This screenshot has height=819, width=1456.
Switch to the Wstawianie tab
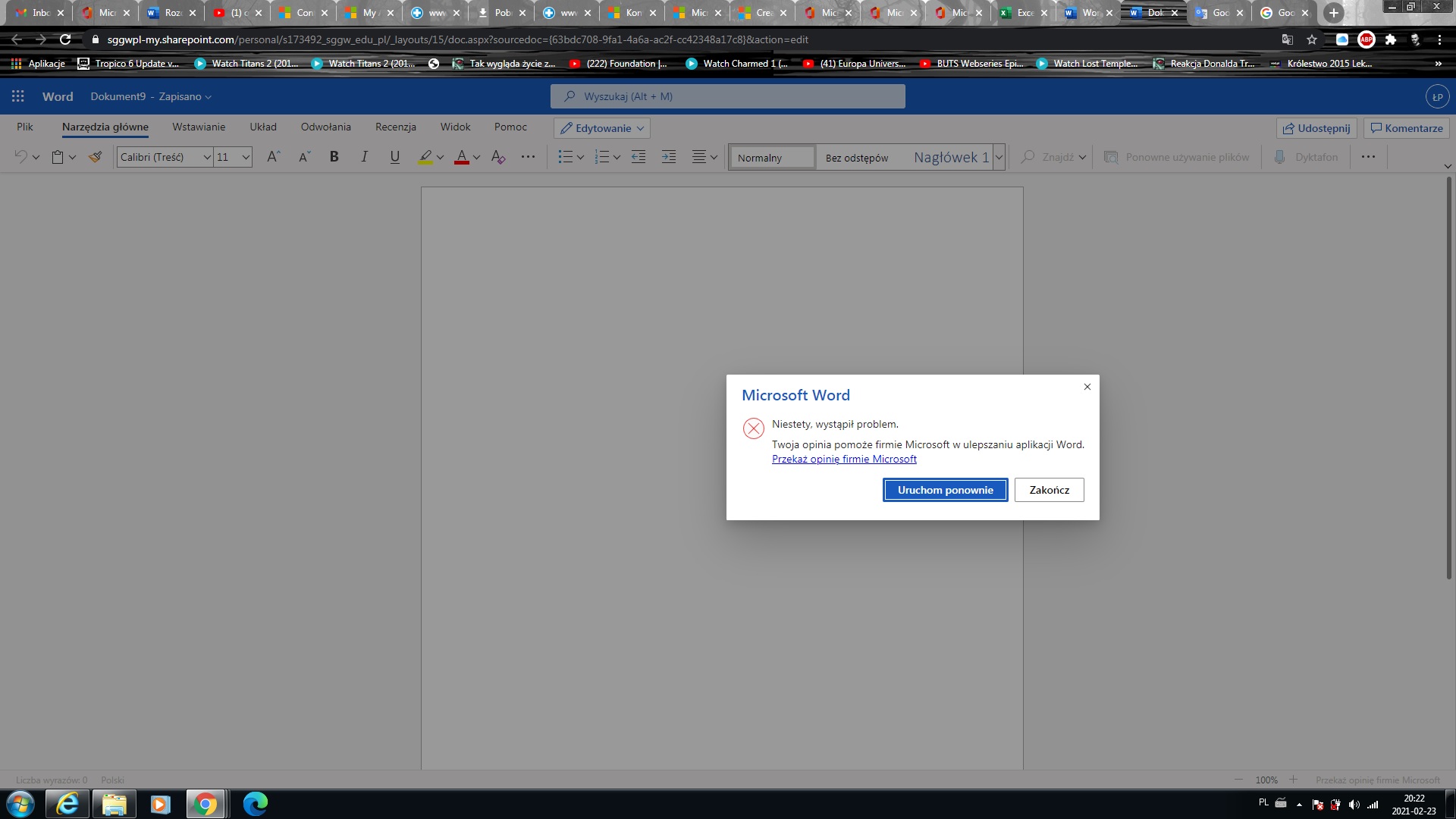click(199, 127)
